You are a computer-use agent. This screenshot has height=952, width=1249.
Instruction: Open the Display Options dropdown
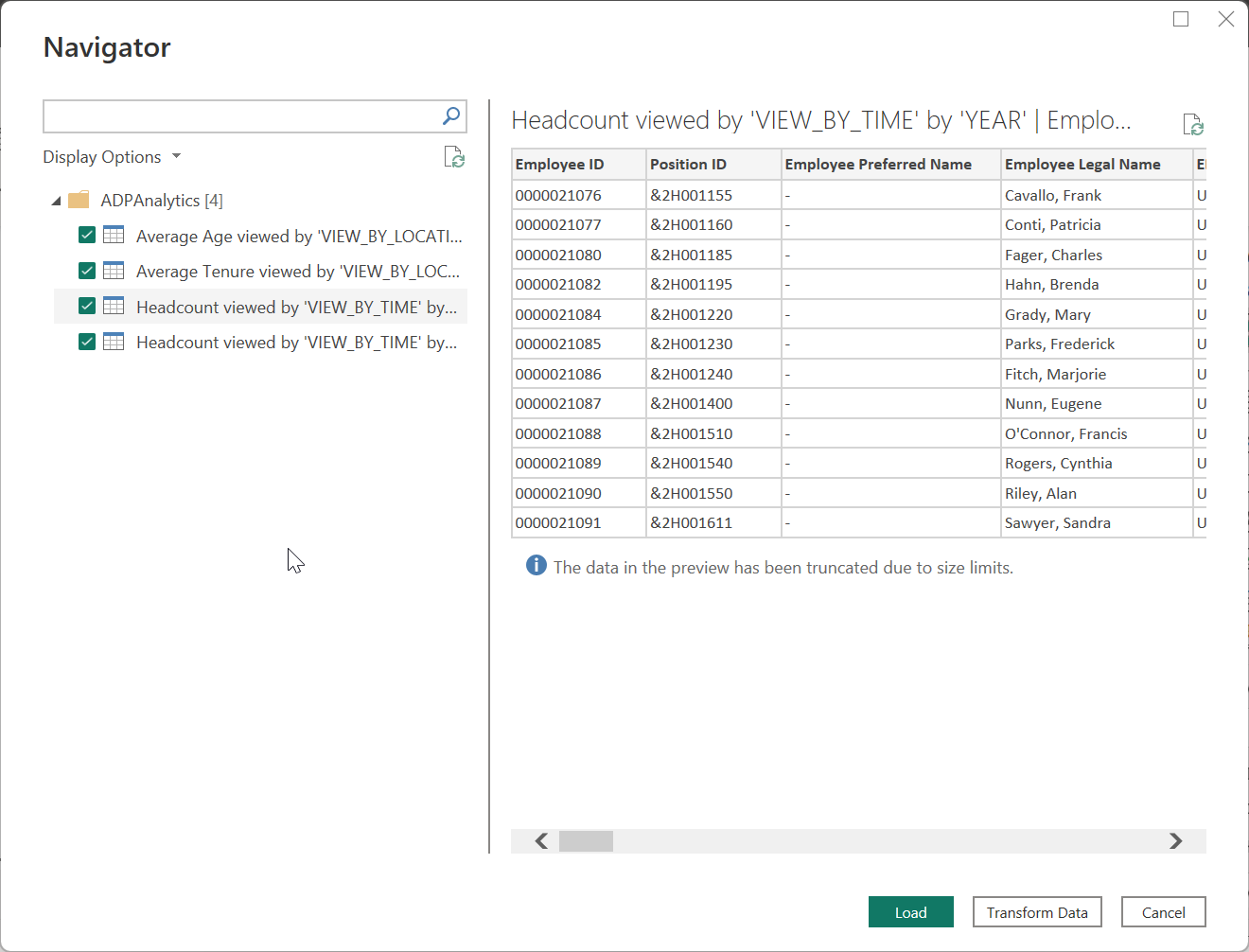pos(112,157)
